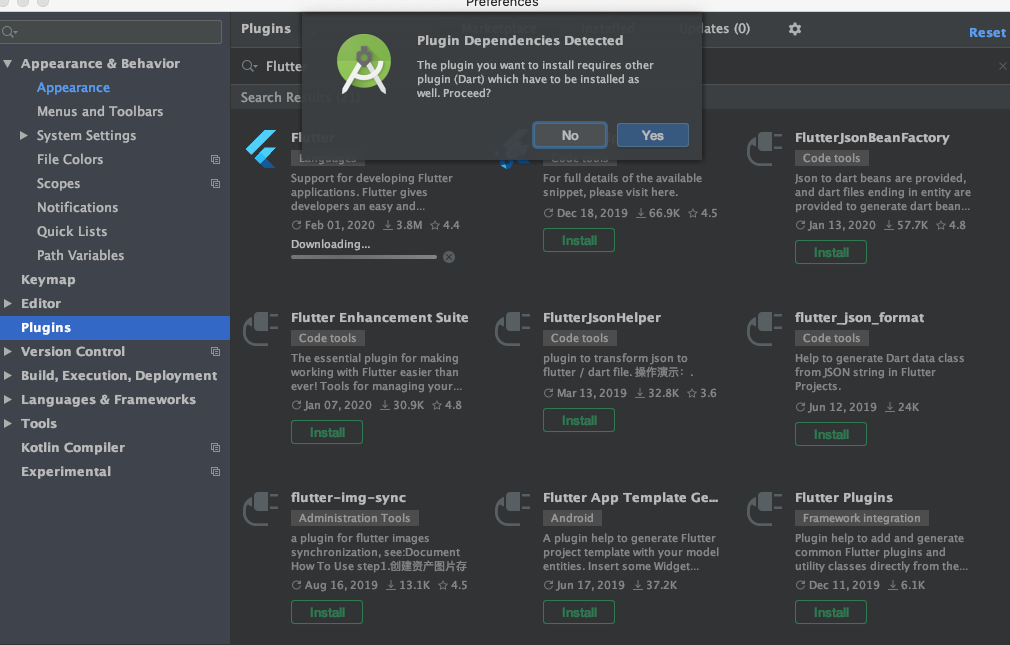Click the Experimental project-level icon
1010x645 pixels.
tap(215, 472)
